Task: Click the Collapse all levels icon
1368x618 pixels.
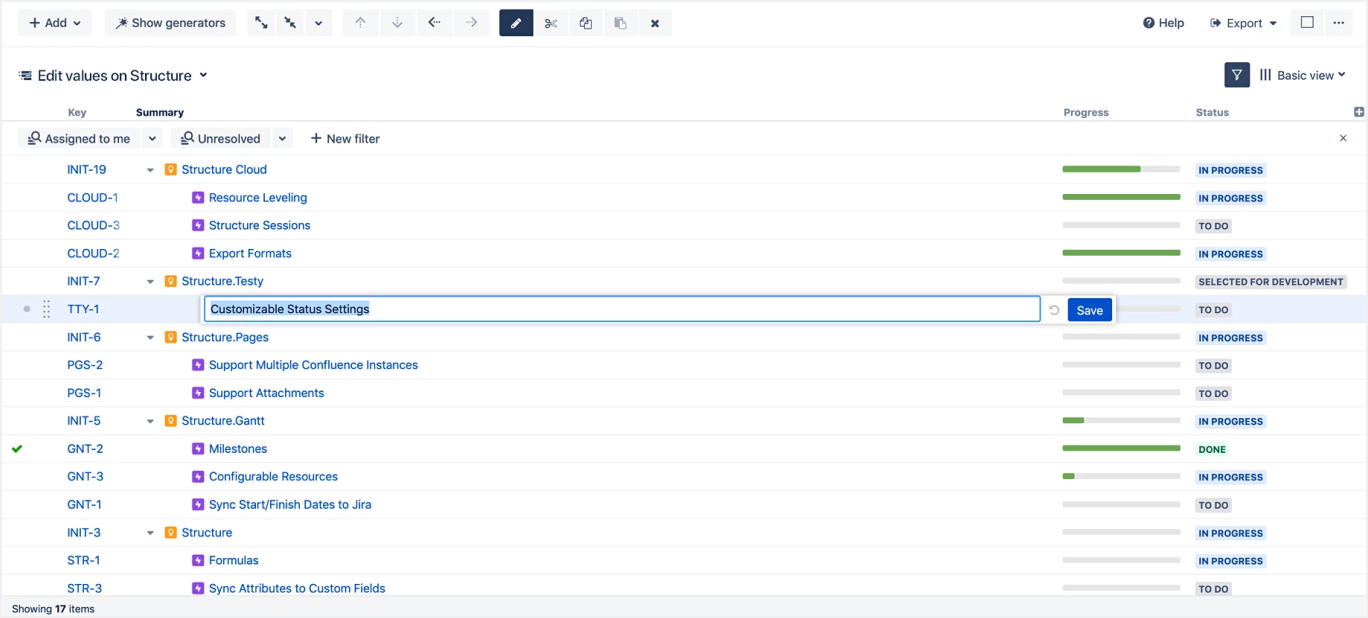Action: [x=290, y=23]
